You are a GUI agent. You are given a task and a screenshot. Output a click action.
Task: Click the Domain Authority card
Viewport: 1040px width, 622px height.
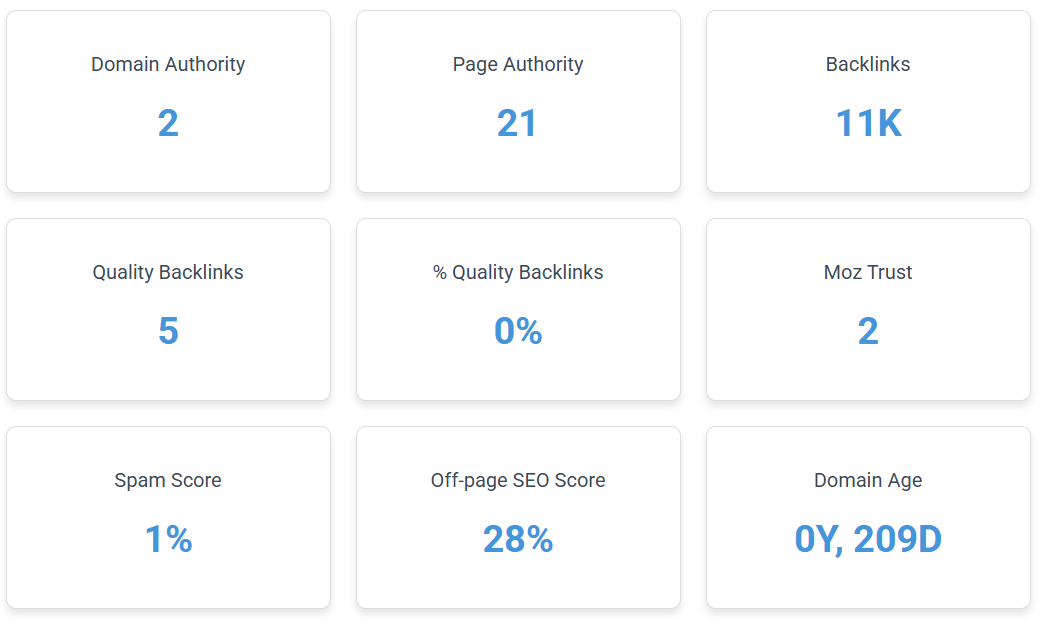point(168,101)
